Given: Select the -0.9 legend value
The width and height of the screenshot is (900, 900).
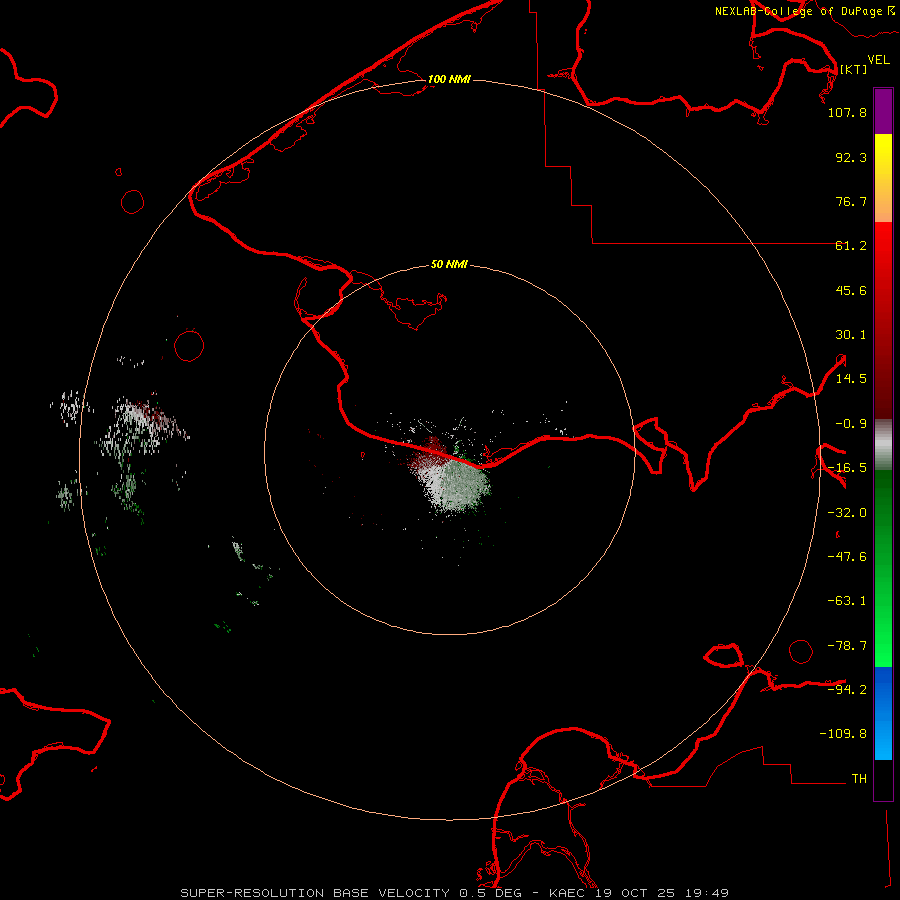Looking at the screenshot, I should 851,424.
